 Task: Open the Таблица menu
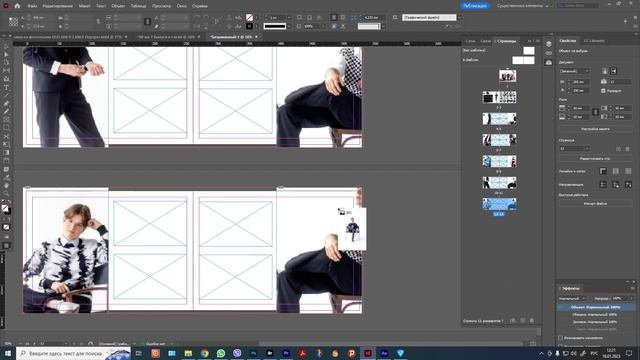[138, 6]
